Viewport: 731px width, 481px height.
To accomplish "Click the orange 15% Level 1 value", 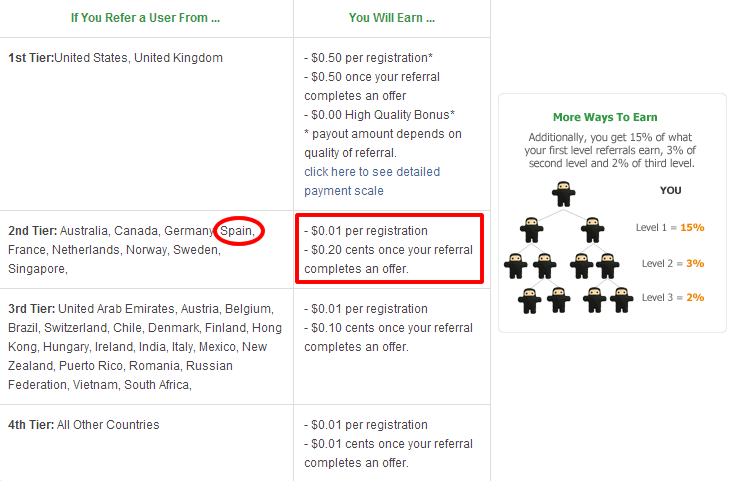I will pos(692,227).
